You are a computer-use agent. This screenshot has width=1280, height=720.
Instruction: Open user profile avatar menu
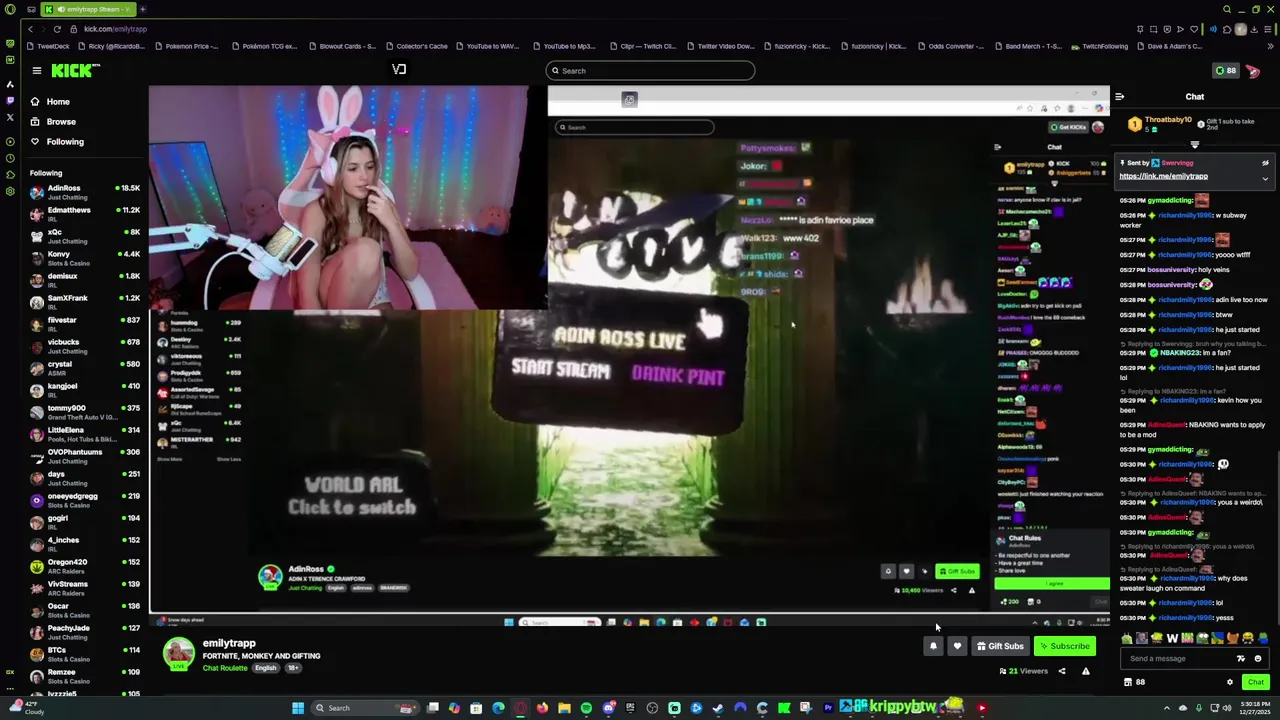(1253, 70)
